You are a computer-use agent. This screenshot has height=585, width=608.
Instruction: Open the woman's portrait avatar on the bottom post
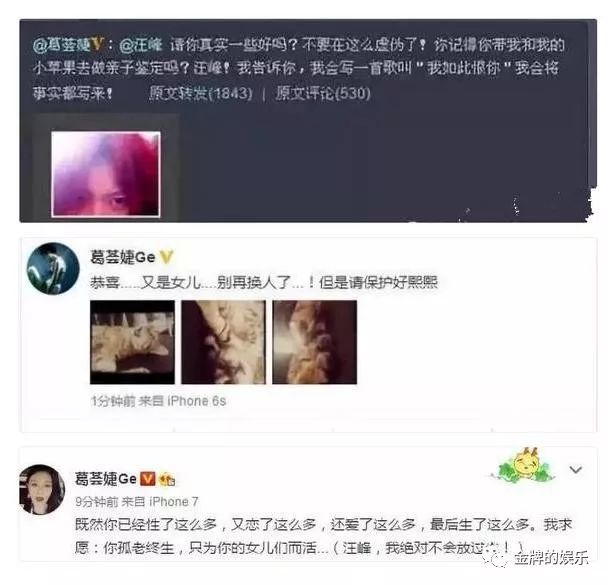point(41,489)
